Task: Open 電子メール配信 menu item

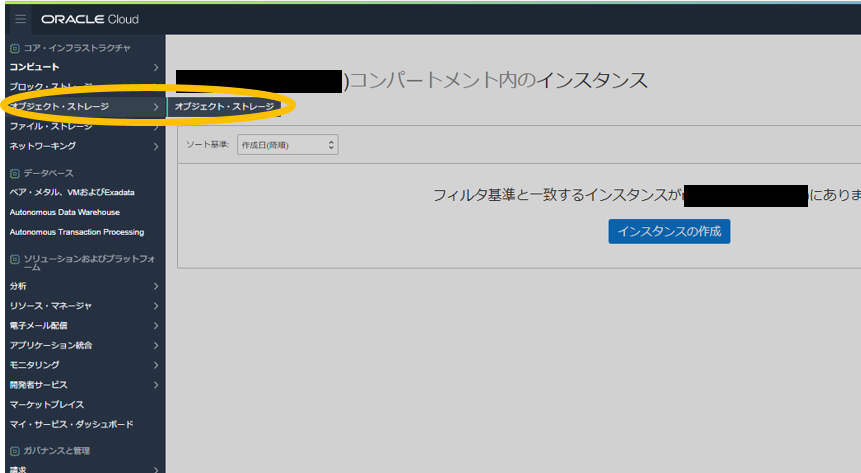Action: [x=38, y=326]
